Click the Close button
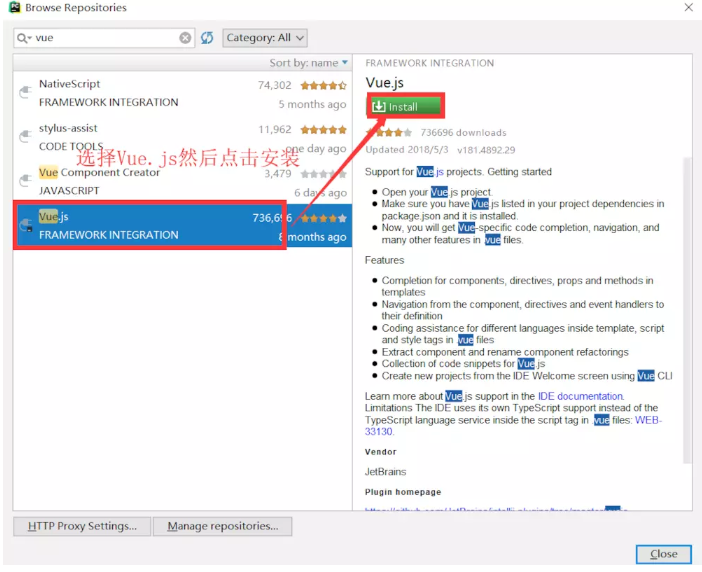Image resolution: width=702 pixels, height=572 pixels. point(663,555)
